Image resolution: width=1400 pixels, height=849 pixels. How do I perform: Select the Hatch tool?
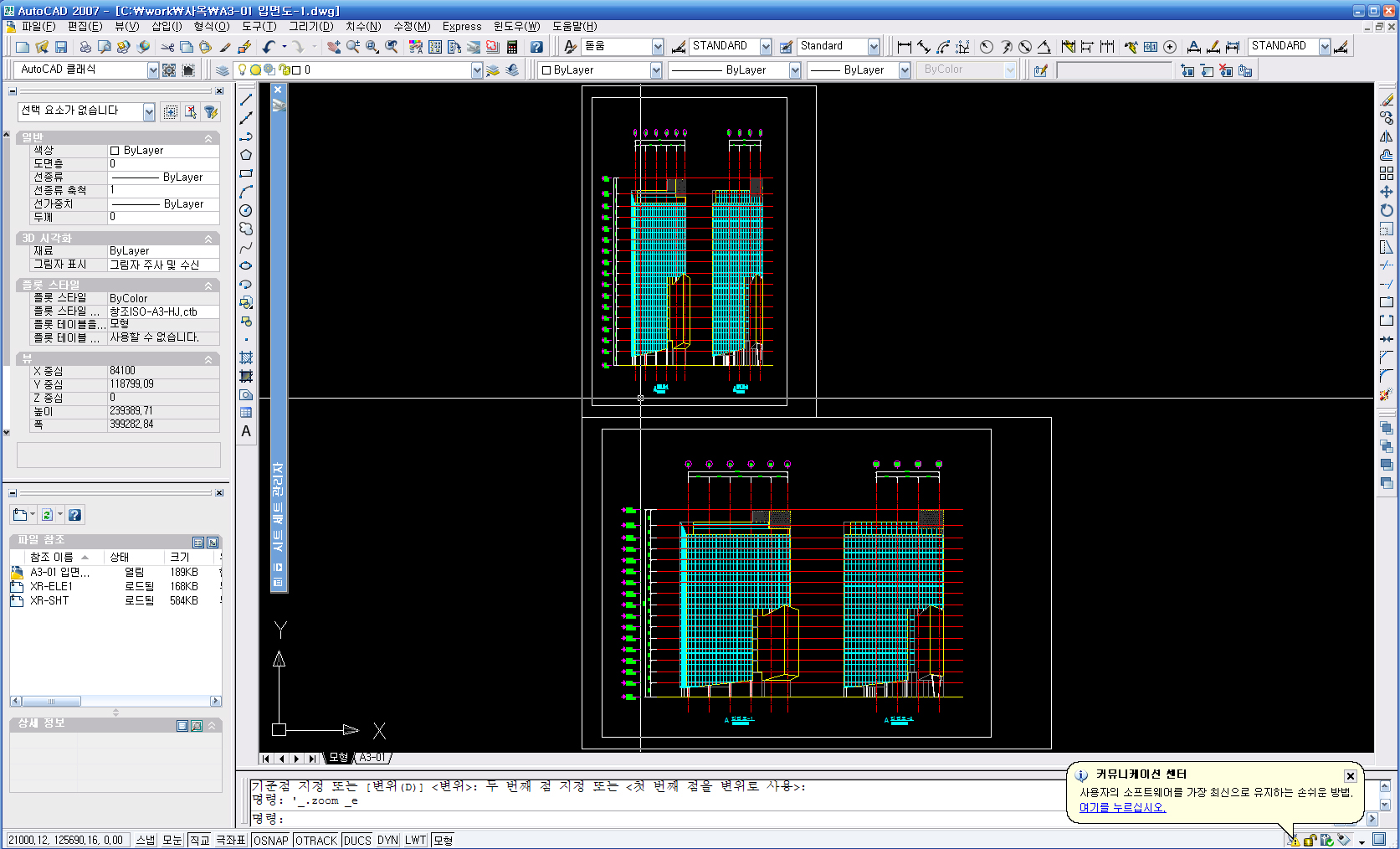[246, 358]
